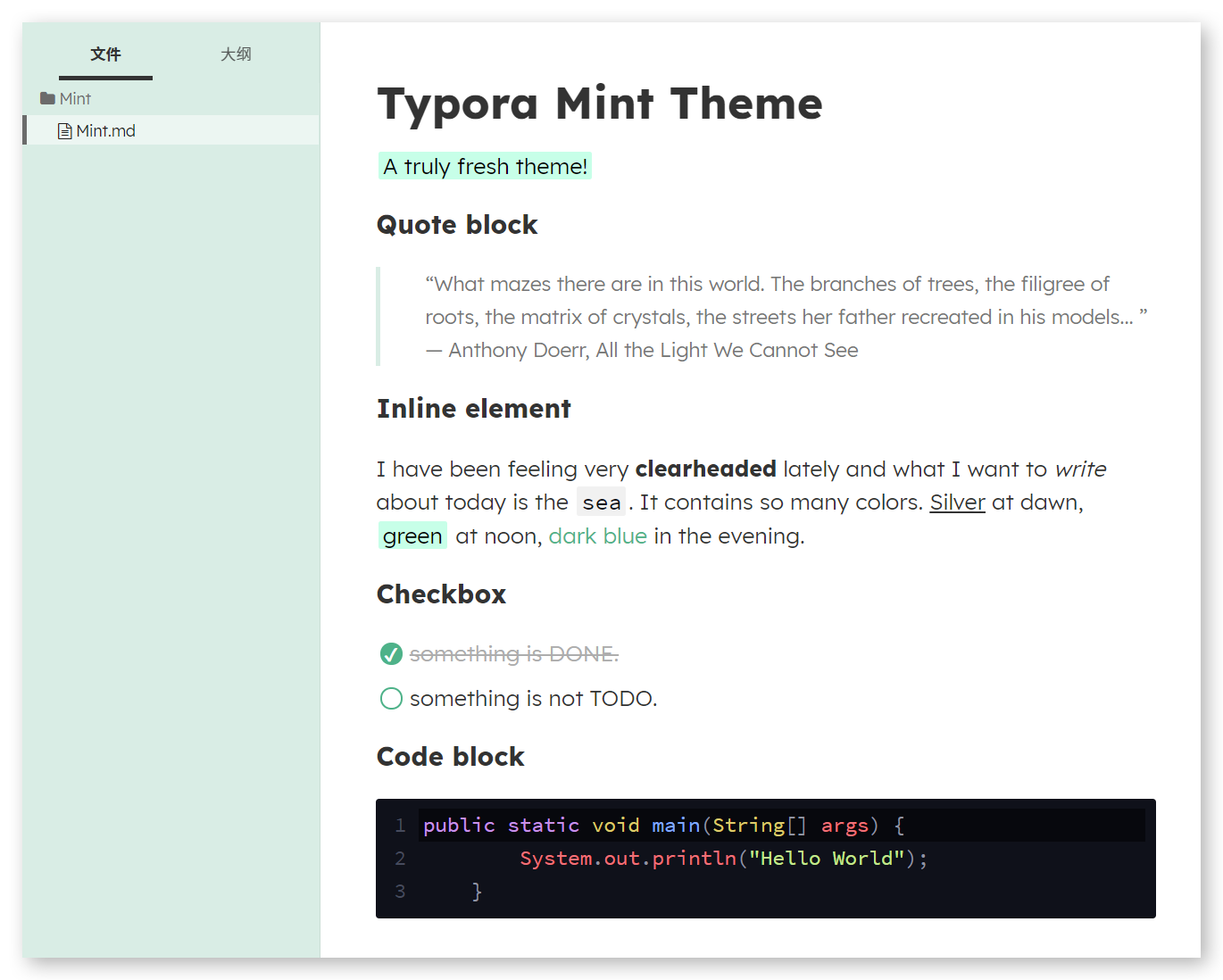
Task: Click the highlighted 'A truly fresh theme!' text
Action: [x=486, y=166]
